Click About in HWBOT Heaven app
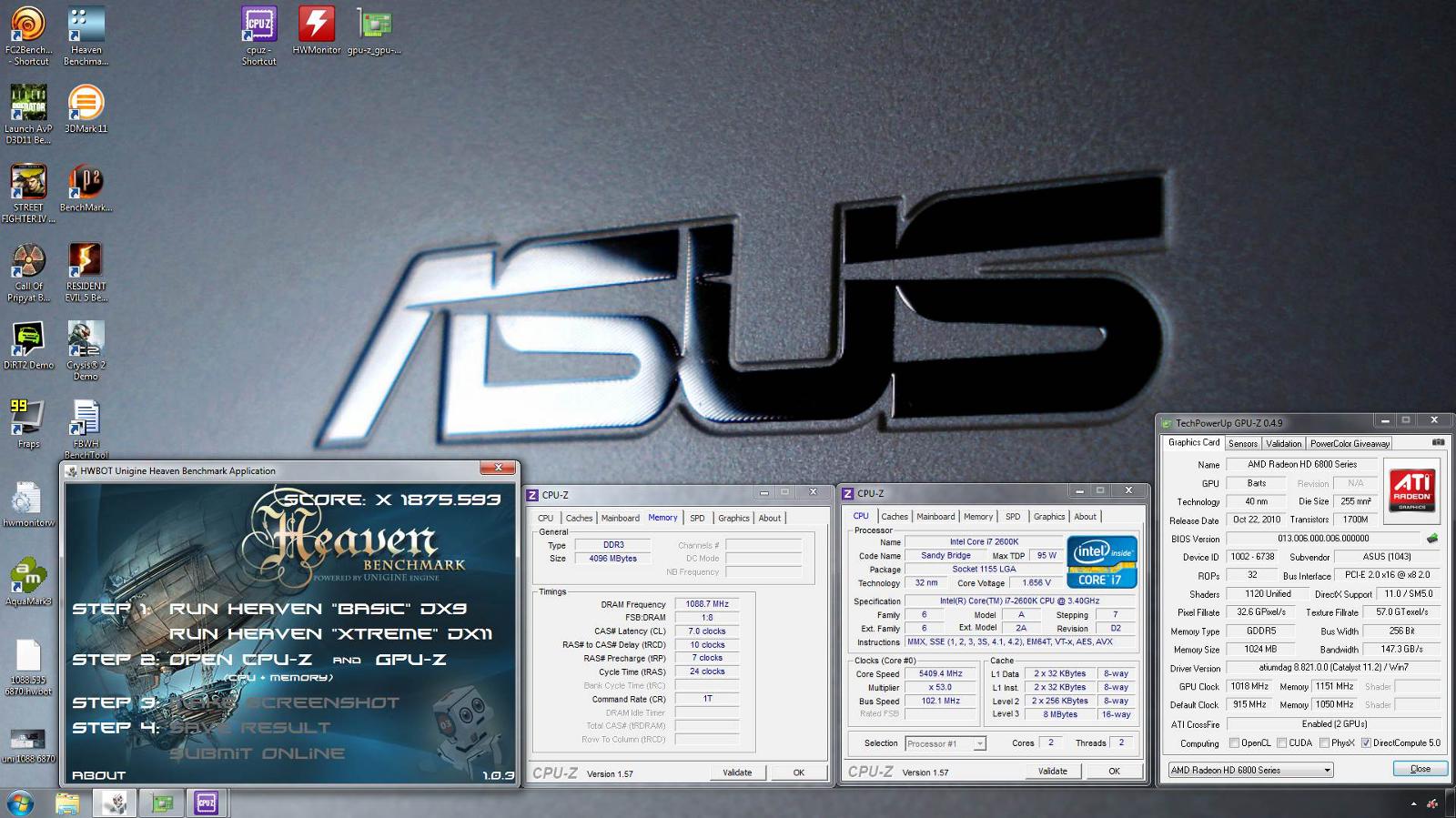The height and width of the screenshot is (818, 1456). [x=99, y=775]
